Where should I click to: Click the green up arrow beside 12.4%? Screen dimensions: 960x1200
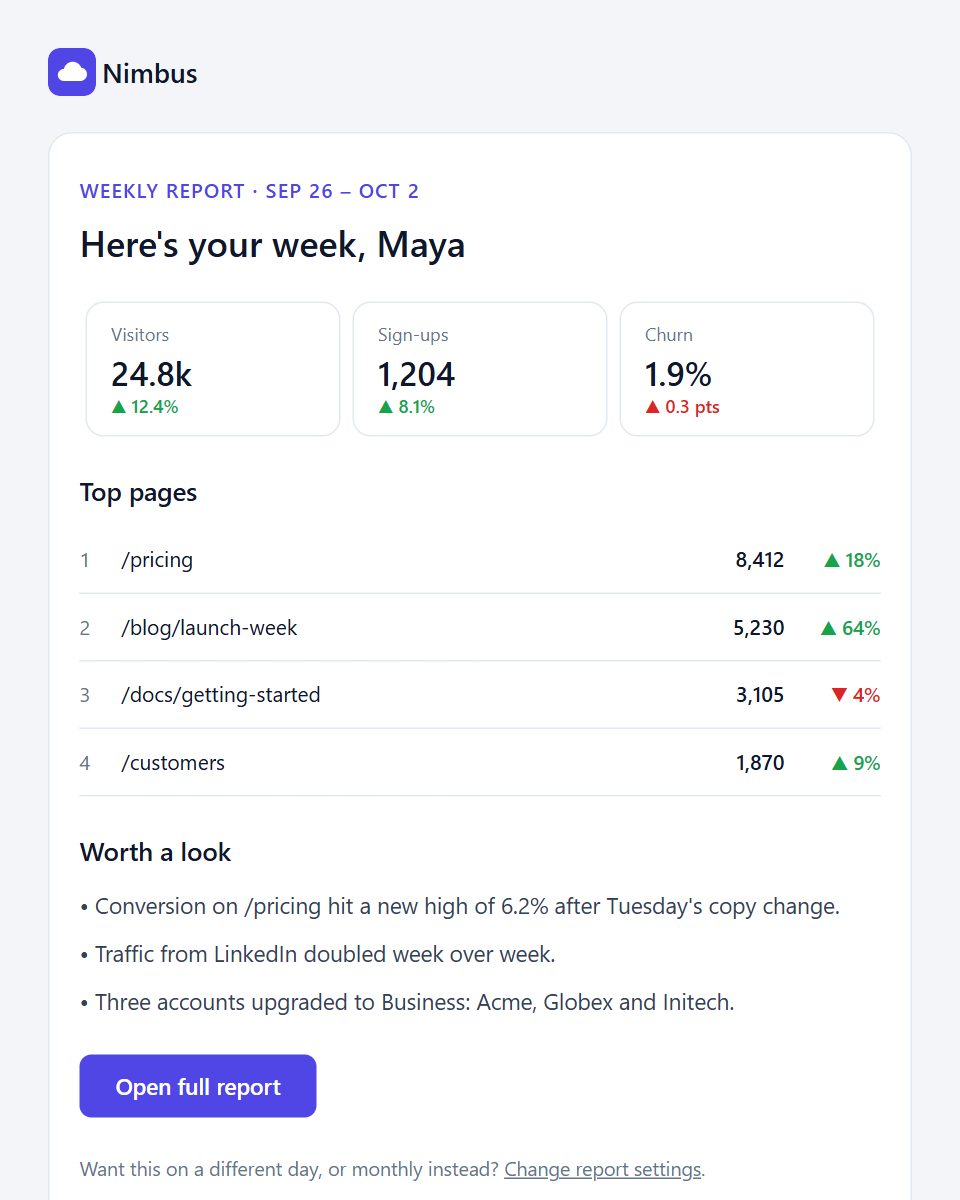(119, 407)
